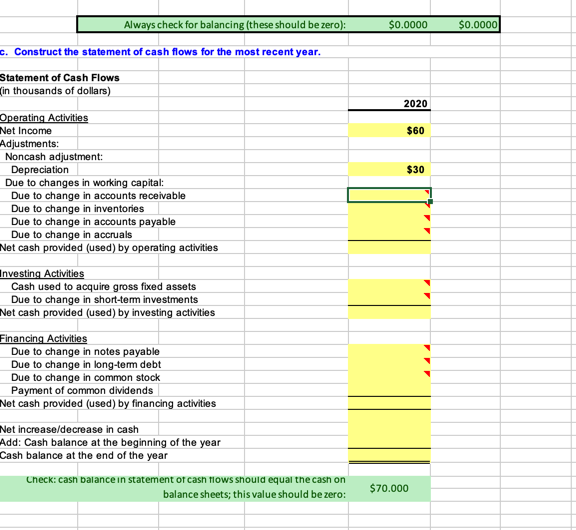
Task: Click 'Due to change in common stock' label
Action: (x=86, y=378)
